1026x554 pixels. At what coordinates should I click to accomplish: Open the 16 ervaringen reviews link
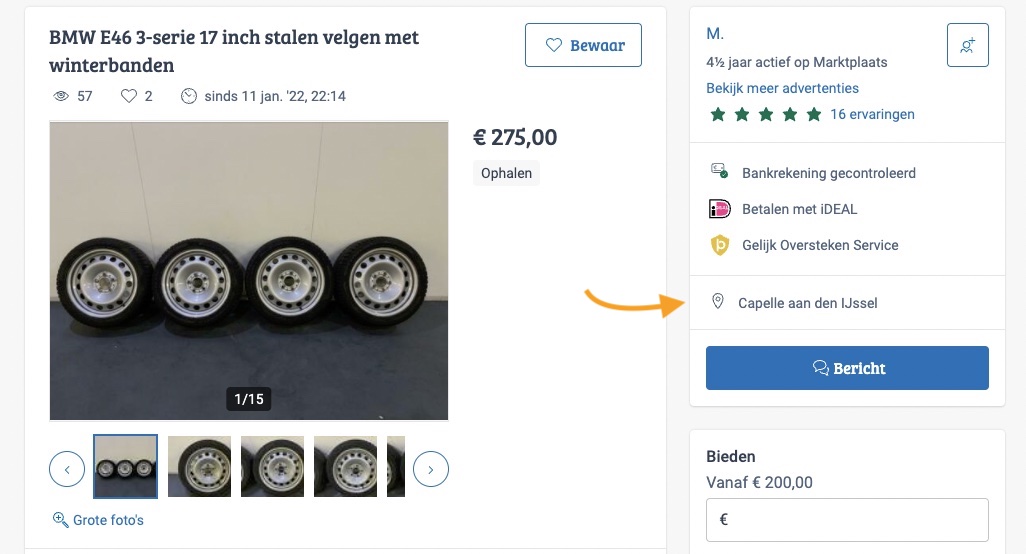(872, 114)
